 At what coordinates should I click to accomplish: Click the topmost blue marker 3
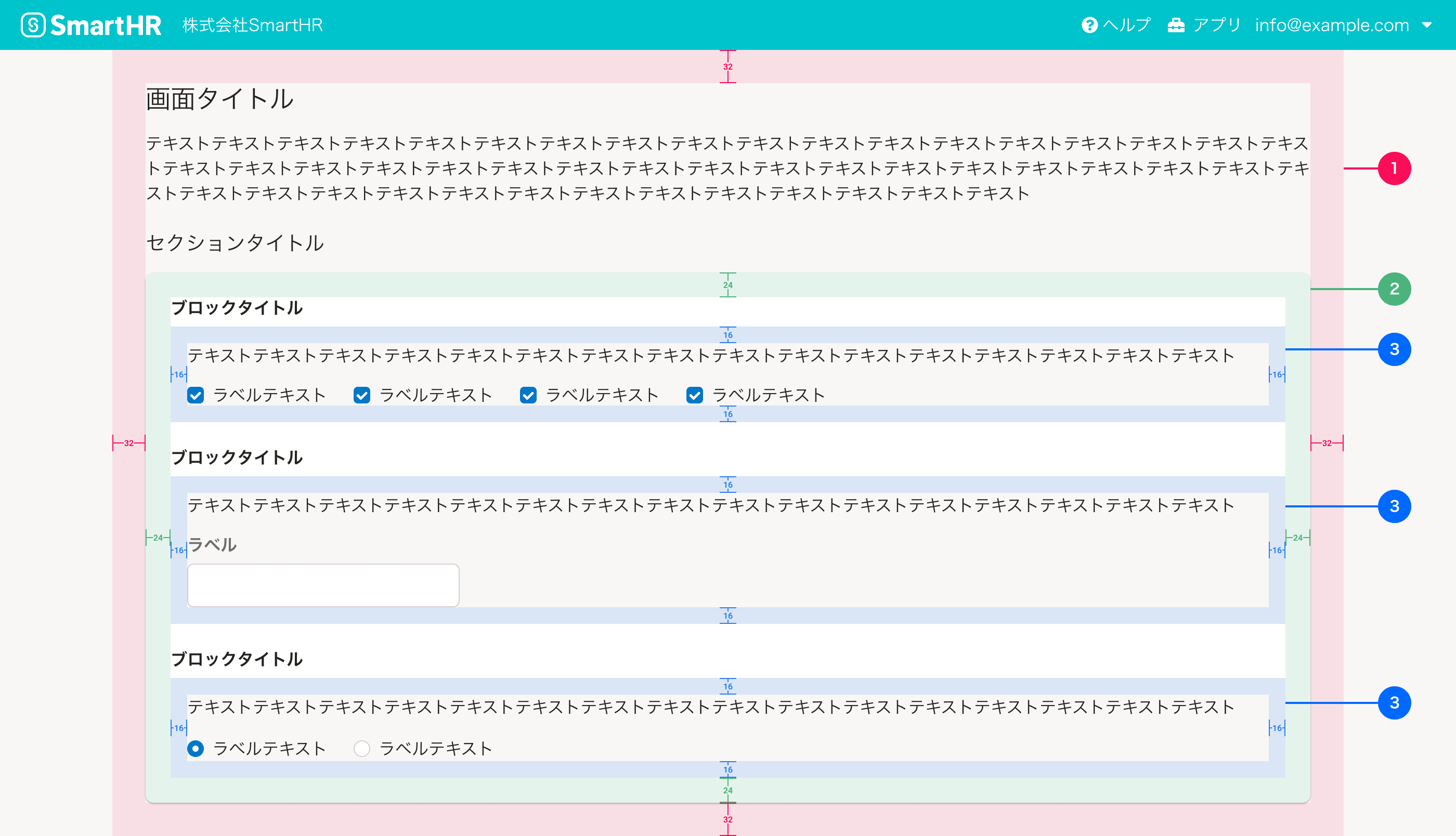(1394, 349)
